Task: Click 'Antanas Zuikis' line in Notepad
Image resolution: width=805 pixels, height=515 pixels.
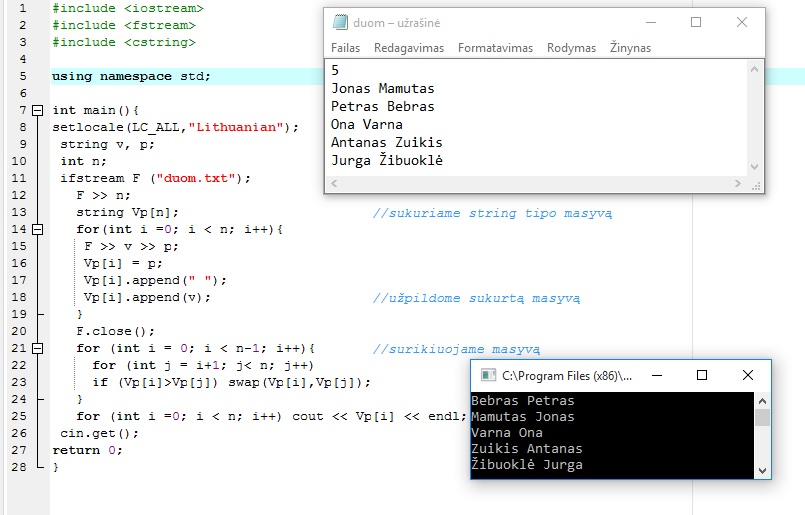Action: click(x=387, y=142)
